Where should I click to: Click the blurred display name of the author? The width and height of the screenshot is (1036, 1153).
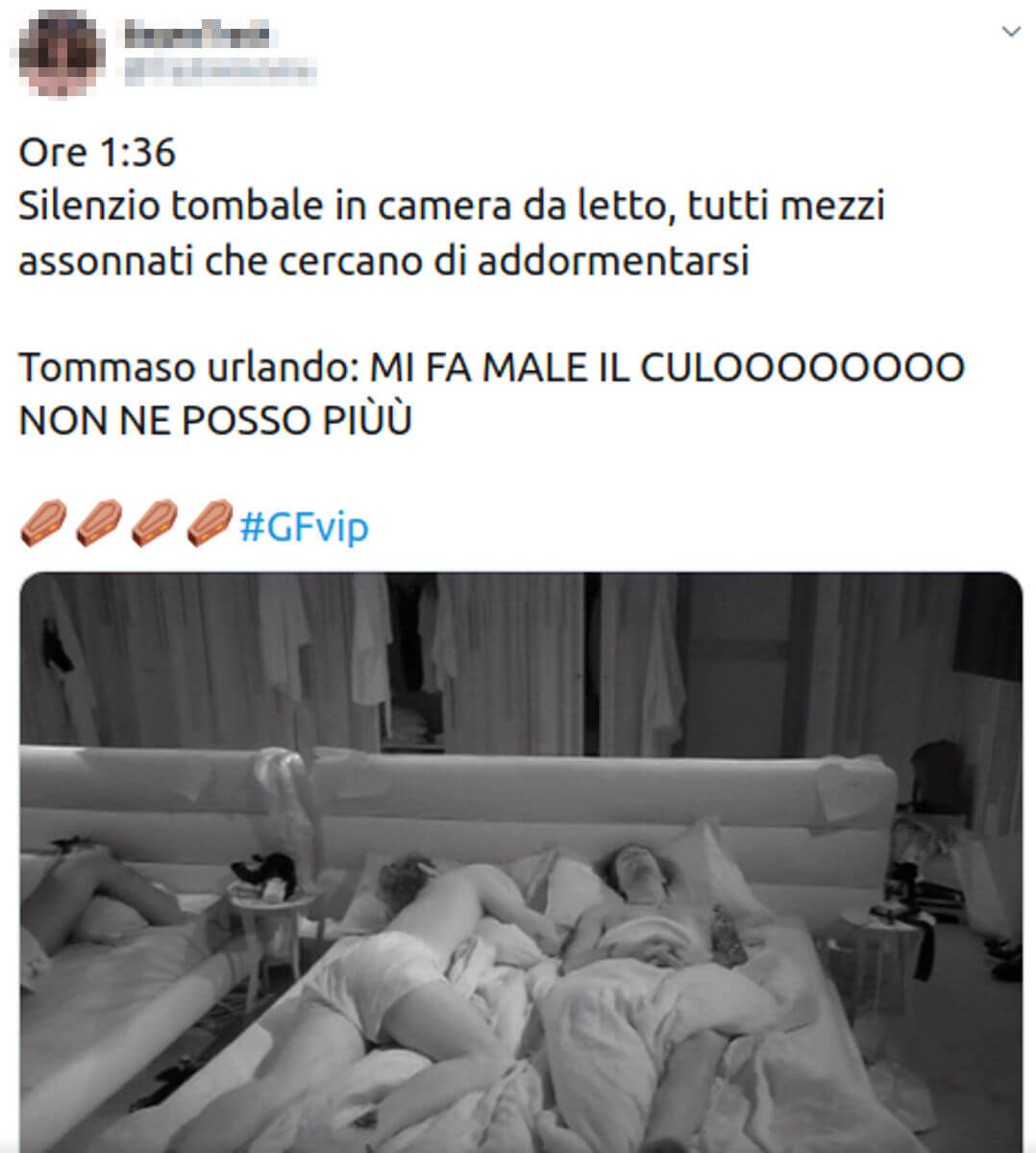coord(199,35)
